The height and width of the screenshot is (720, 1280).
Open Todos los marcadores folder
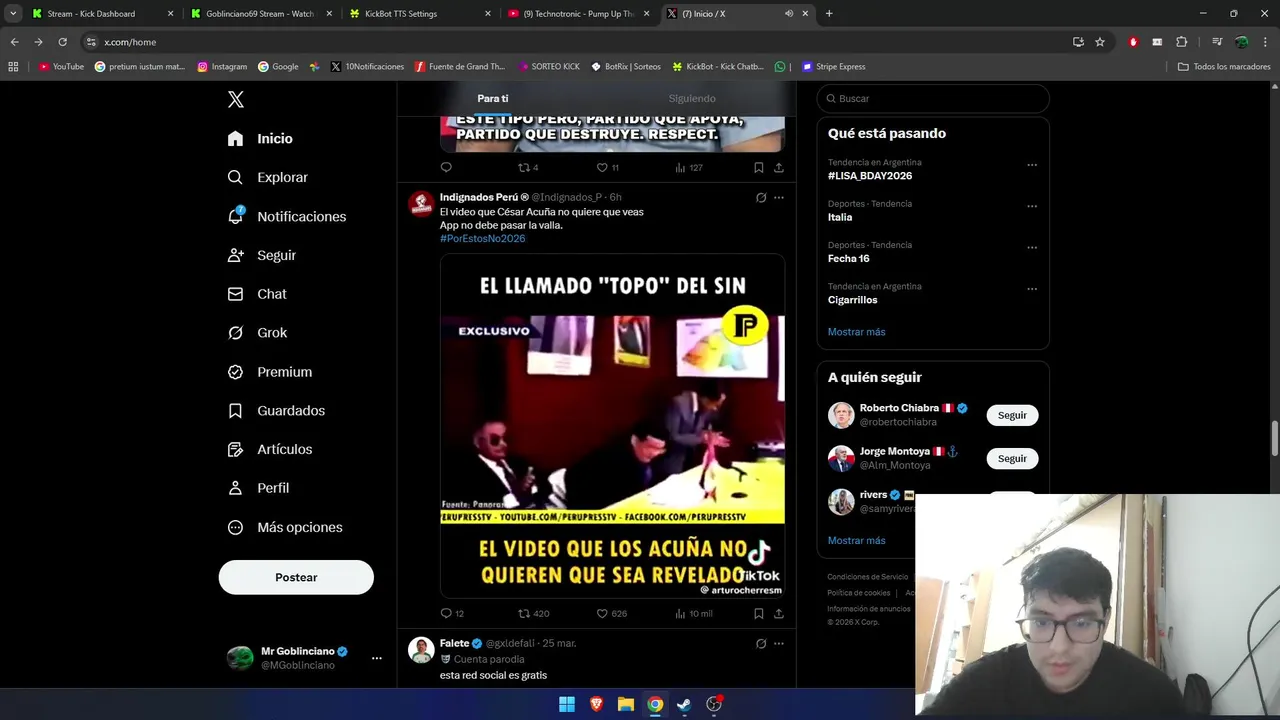click(x=1224, y=67)
